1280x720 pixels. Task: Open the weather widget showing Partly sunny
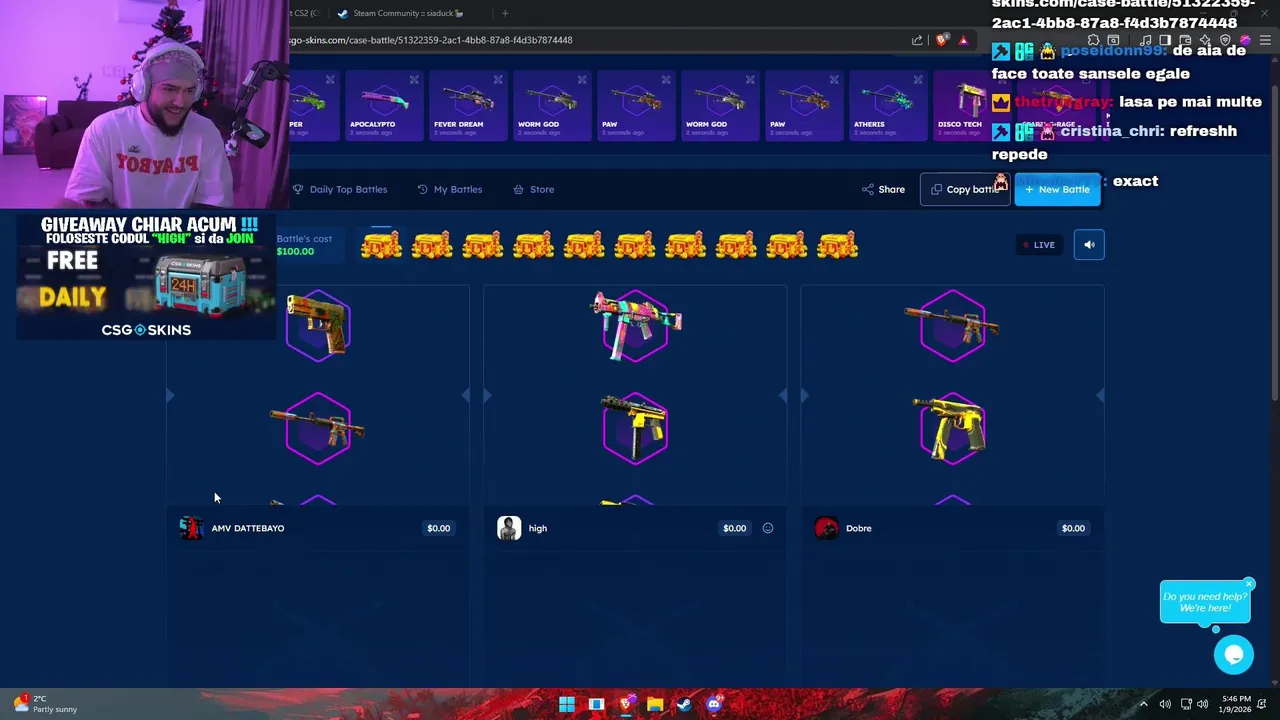click(x=46, y=704)
